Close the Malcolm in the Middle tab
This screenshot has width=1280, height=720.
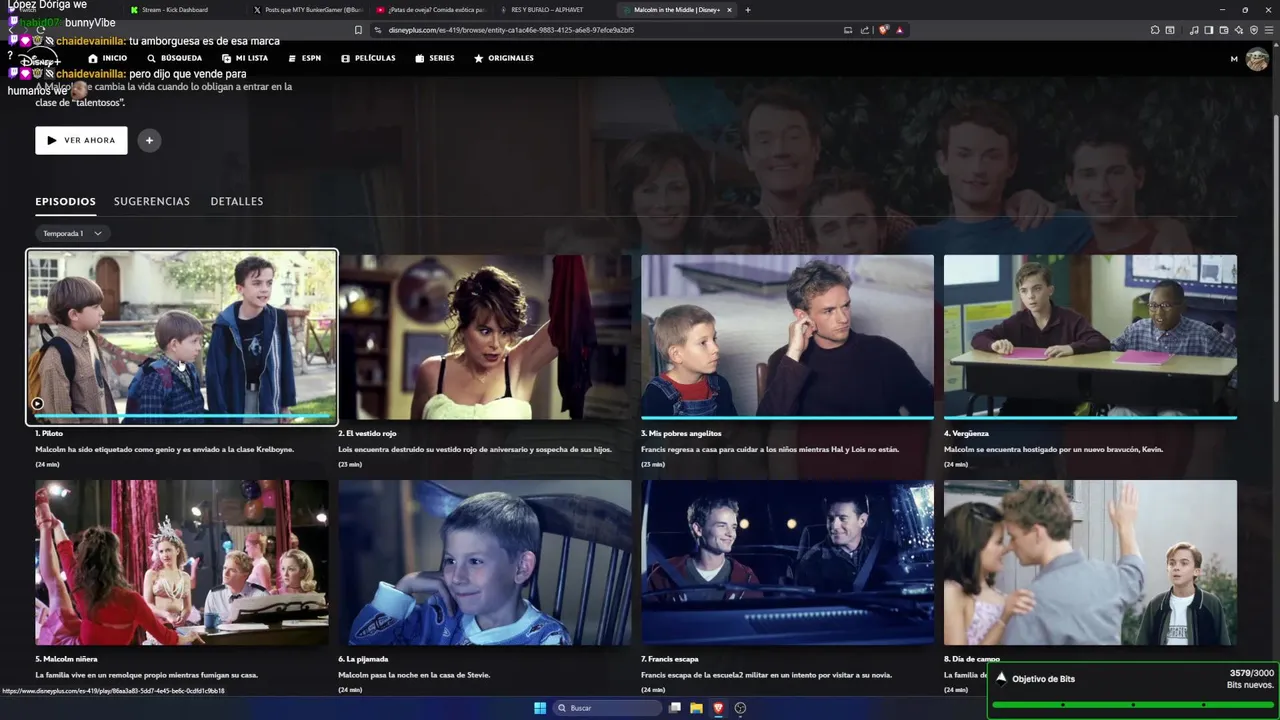click(729, 10)
